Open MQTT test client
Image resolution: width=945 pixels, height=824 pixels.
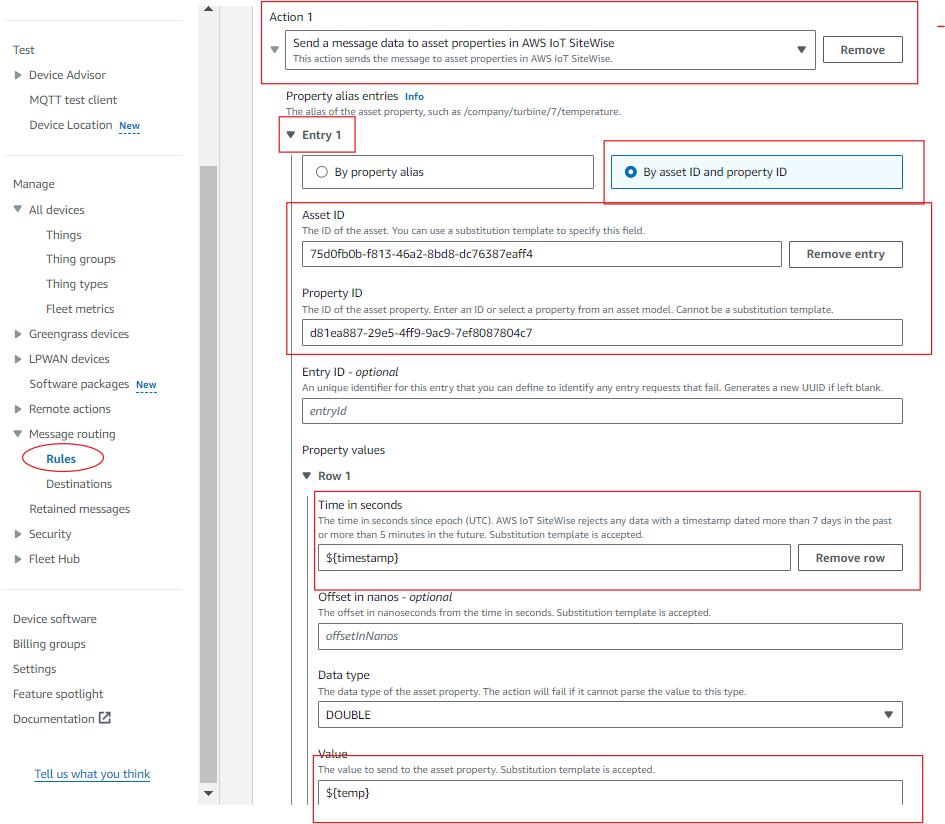(x=73, y=100)
